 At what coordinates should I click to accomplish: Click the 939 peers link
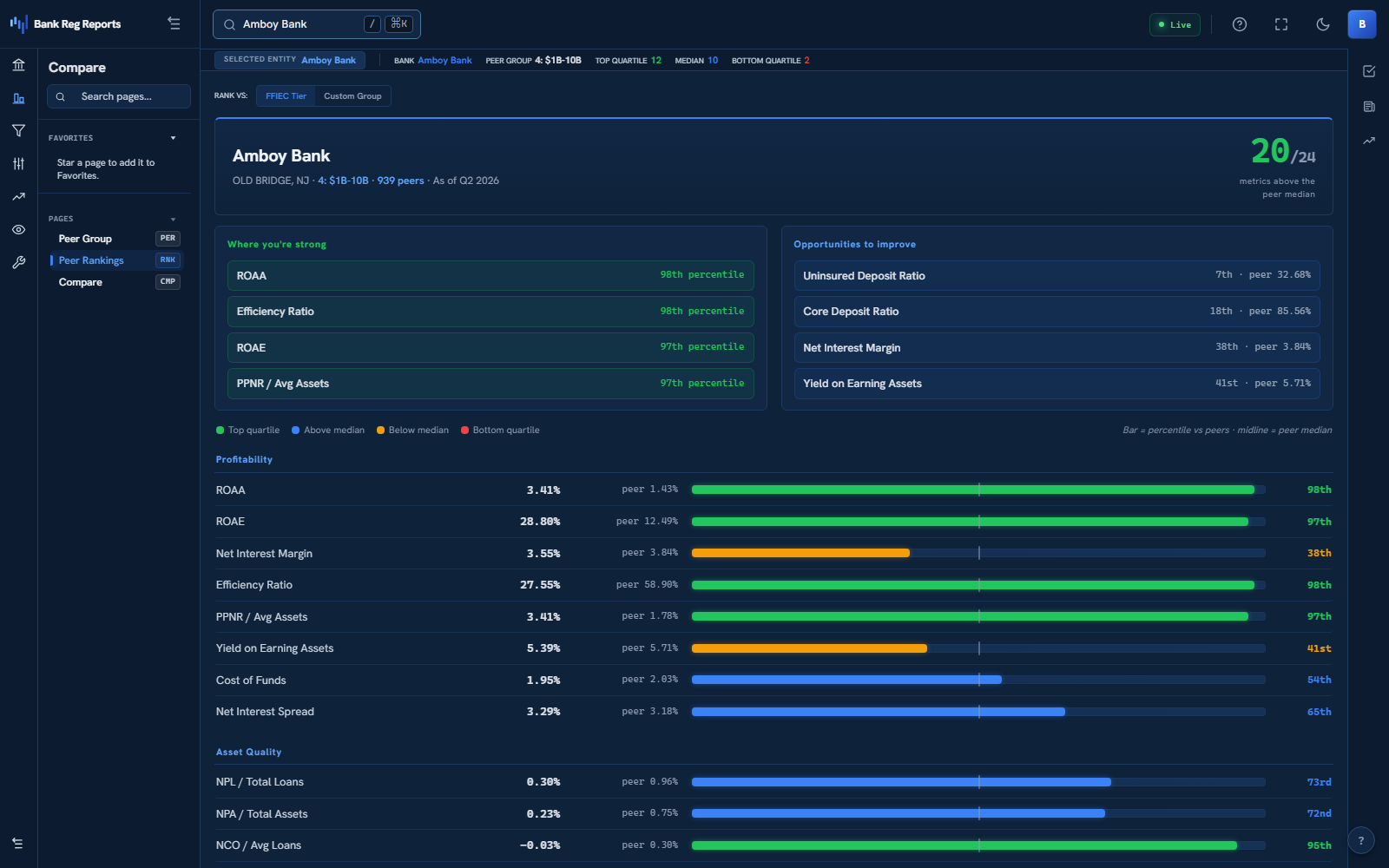coord(400,181)
